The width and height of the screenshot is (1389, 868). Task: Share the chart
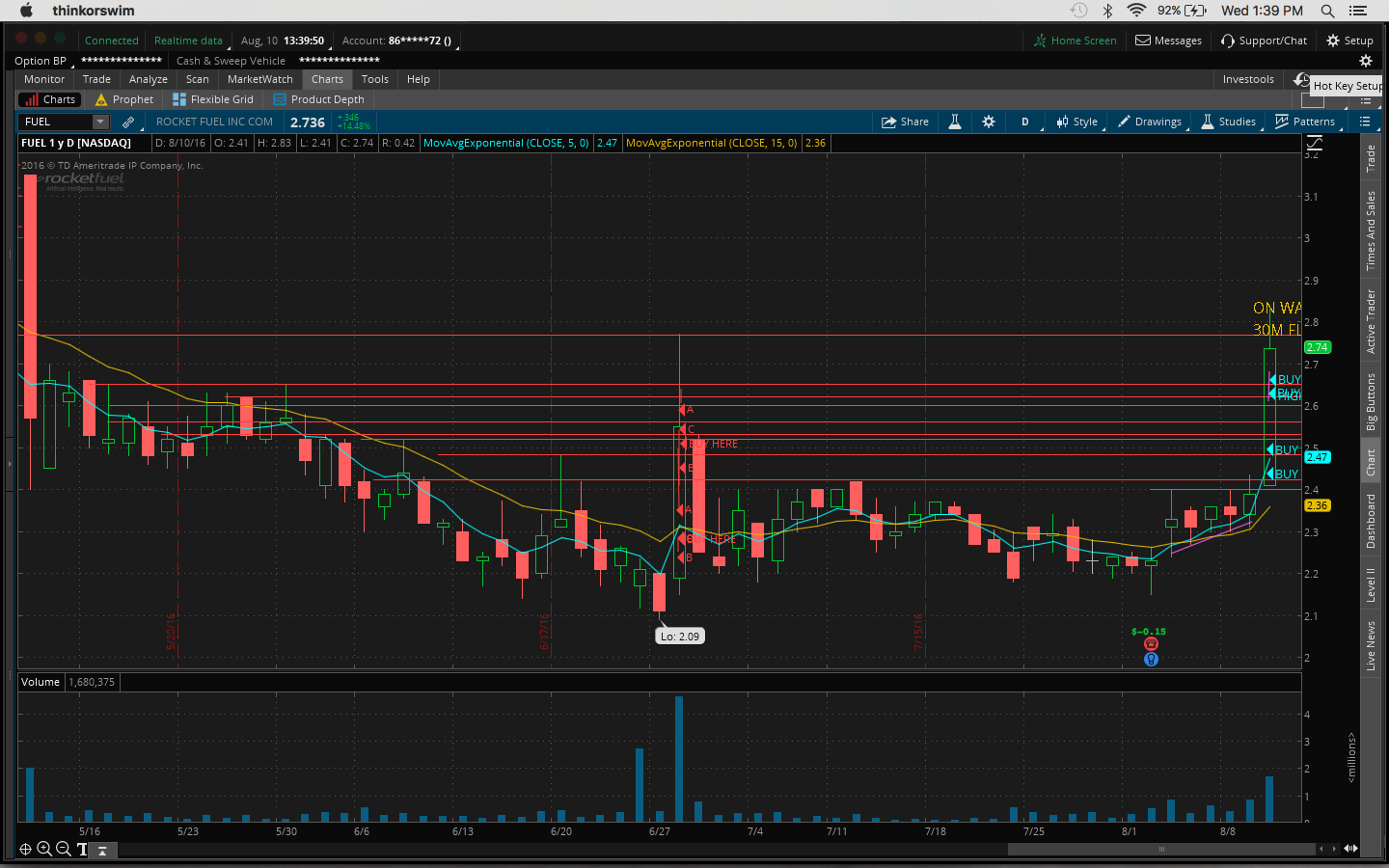(x=905, y=122)
